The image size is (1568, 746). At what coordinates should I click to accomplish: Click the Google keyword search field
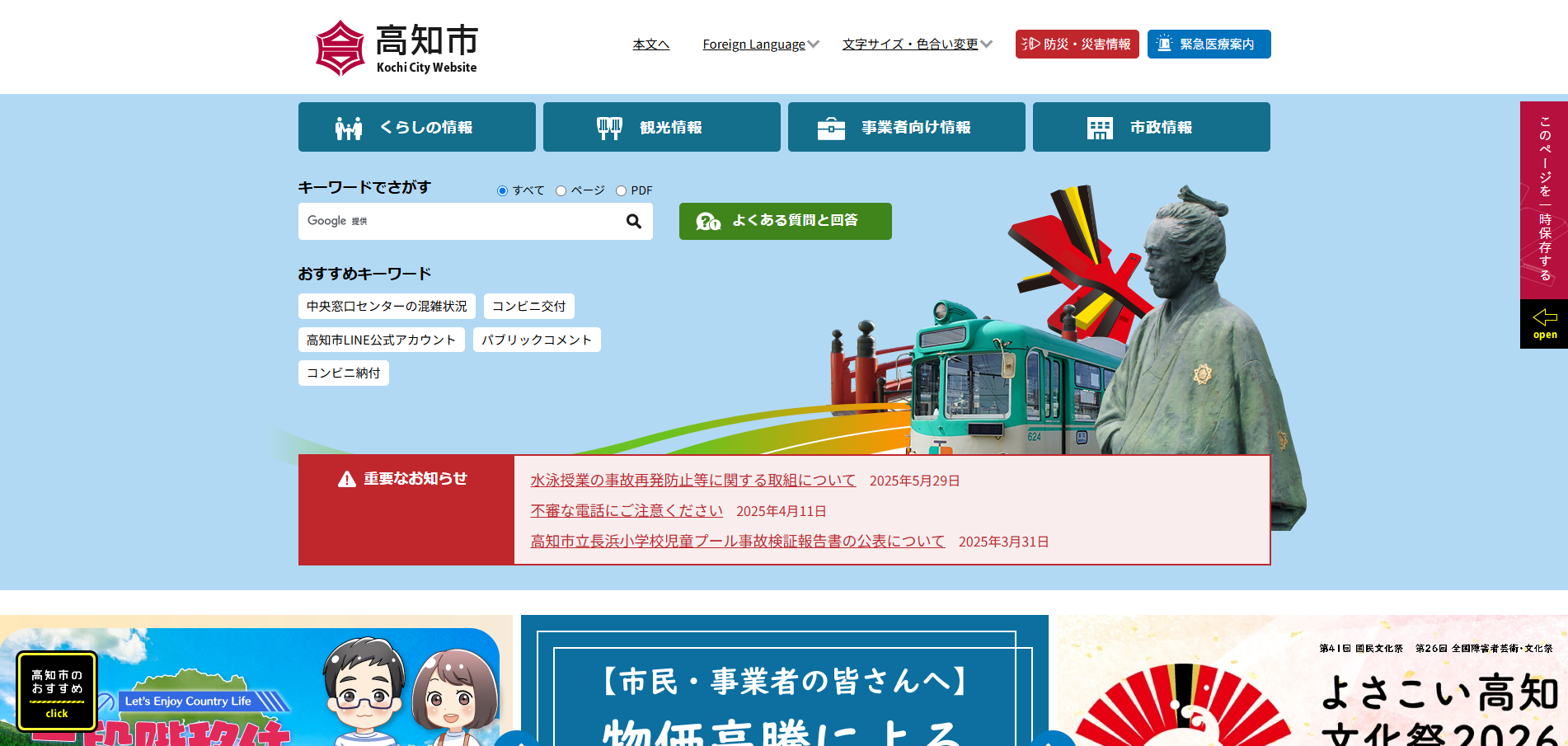click(458, 221)
